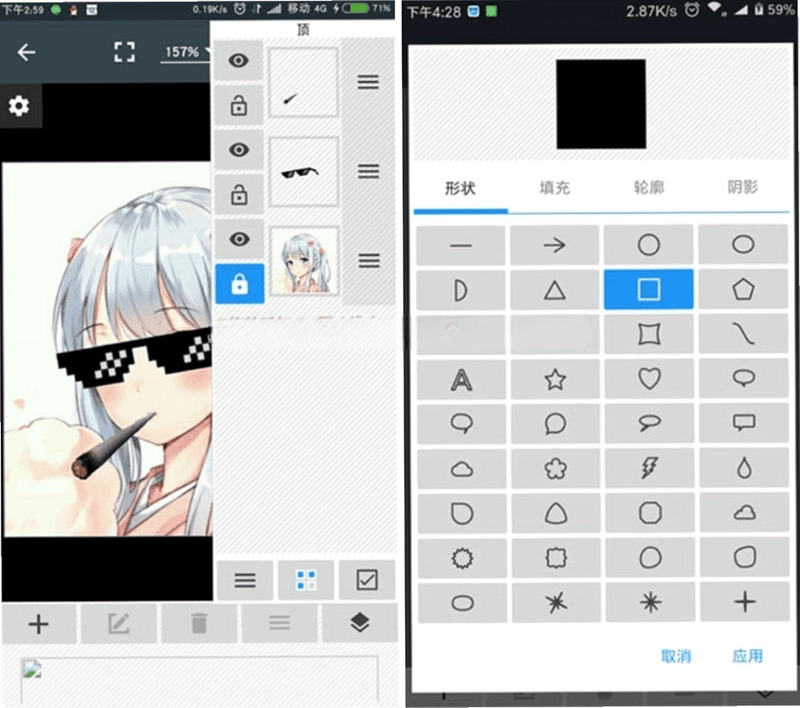Choose the S-curve line shape
The image size is (800, 708).
(x=743, y=334)
